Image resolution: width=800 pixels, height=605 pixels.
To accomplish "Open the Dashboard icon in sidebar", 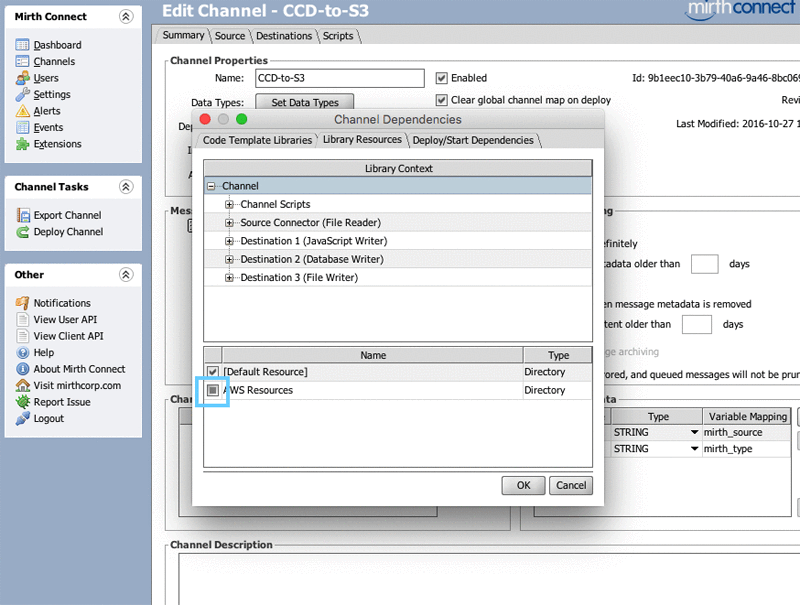I will point(22,45).
